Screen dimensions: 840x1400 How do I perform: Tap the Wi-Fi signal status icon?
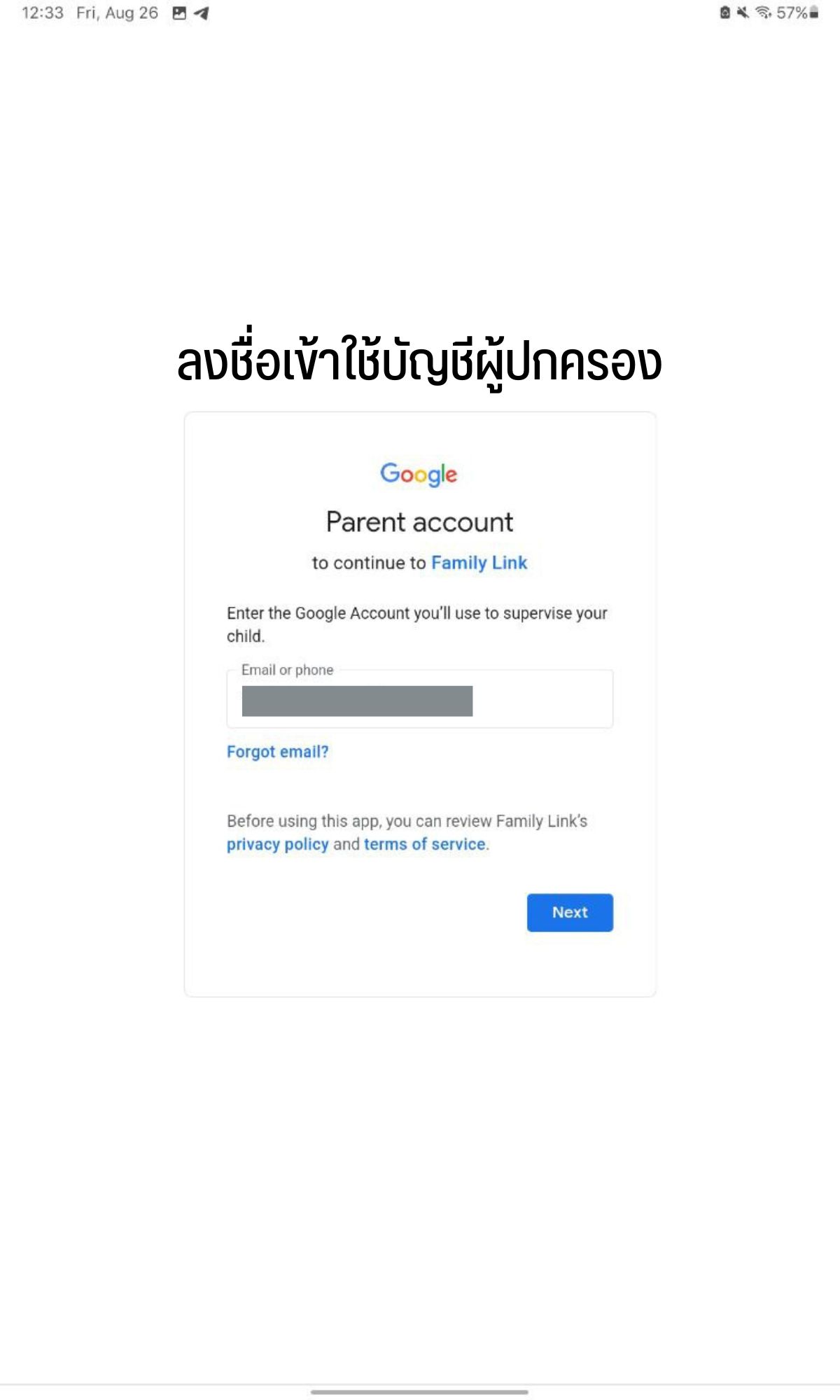764,13
